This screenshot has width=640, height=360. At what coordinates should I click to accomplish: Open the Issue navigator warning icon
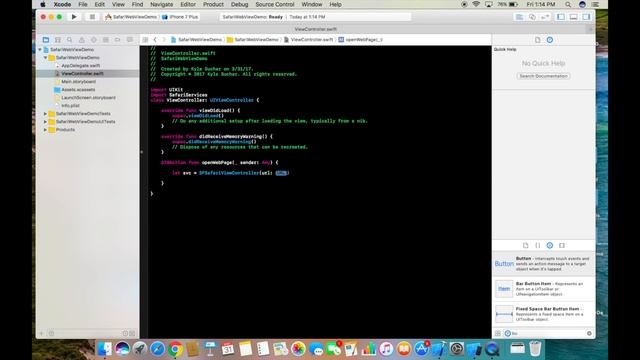coord(82,40)
